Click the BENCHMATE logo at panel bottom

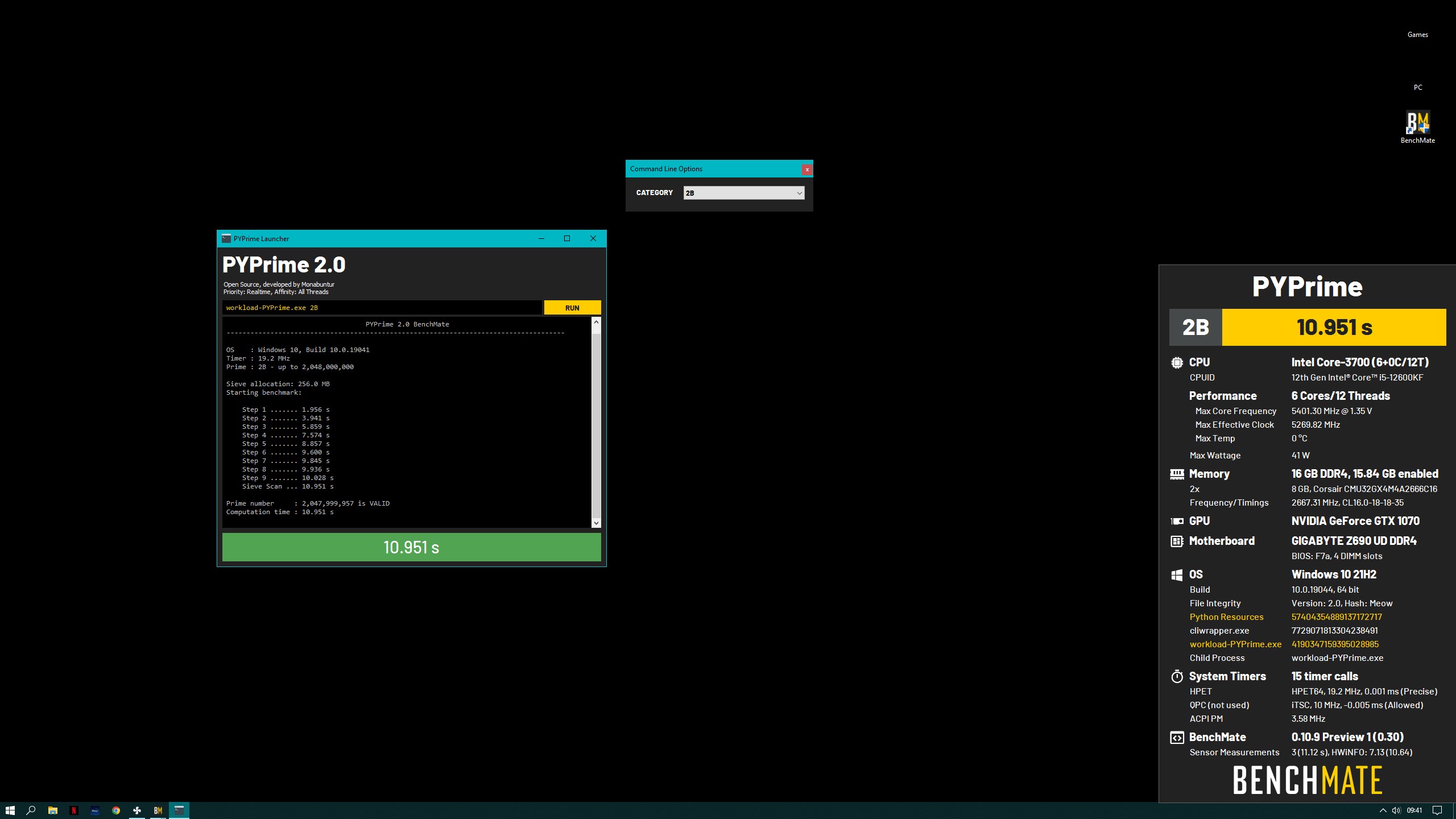(x=1307, y=780)
